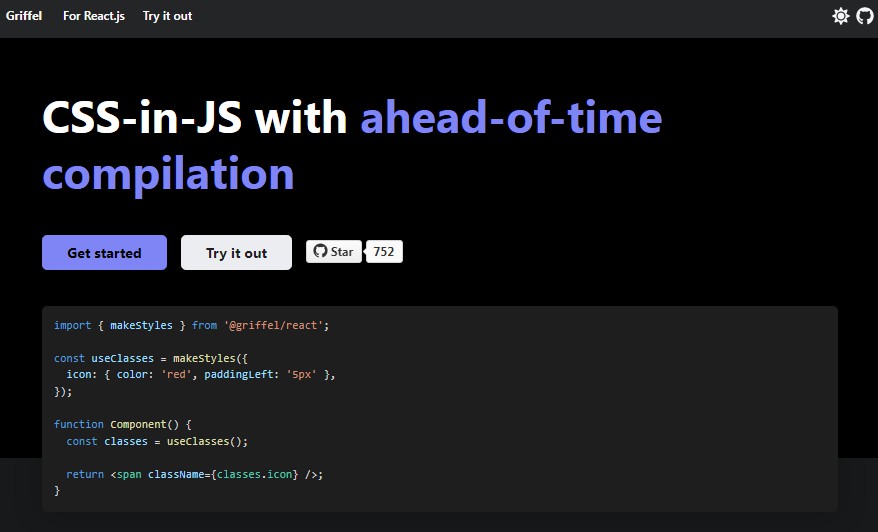Click the 'ahead-of-time' heading text
This screenshot has width=878, height=532.
[511, 118]
